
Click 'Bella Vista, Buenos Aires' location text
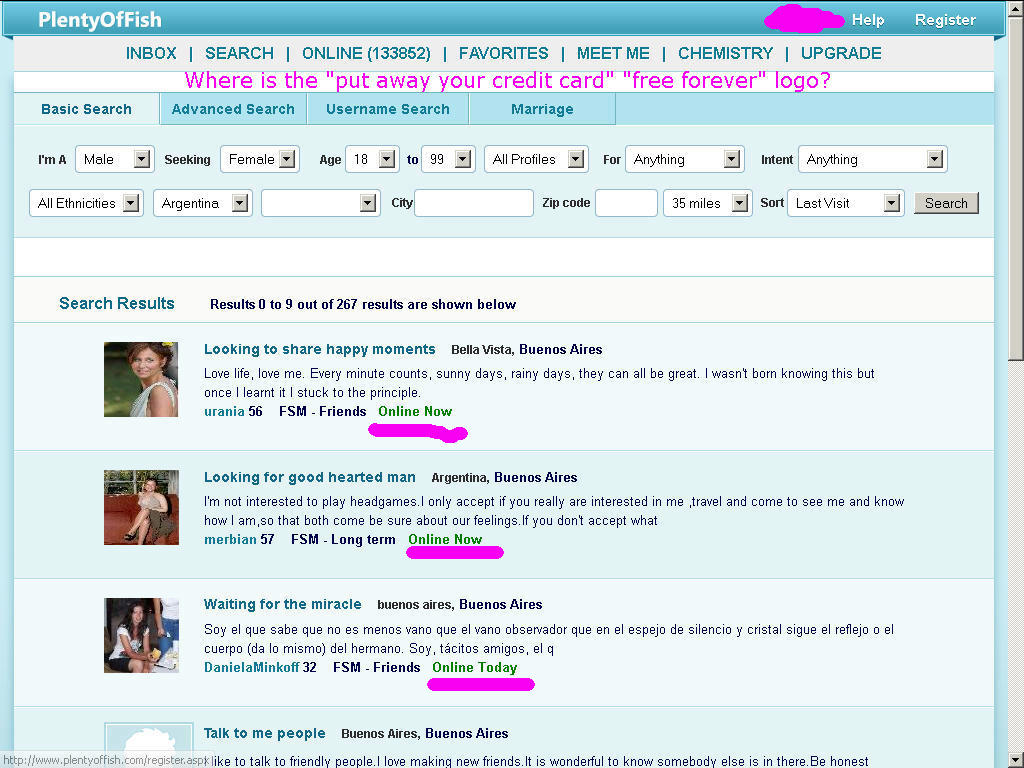pos(526,349)
